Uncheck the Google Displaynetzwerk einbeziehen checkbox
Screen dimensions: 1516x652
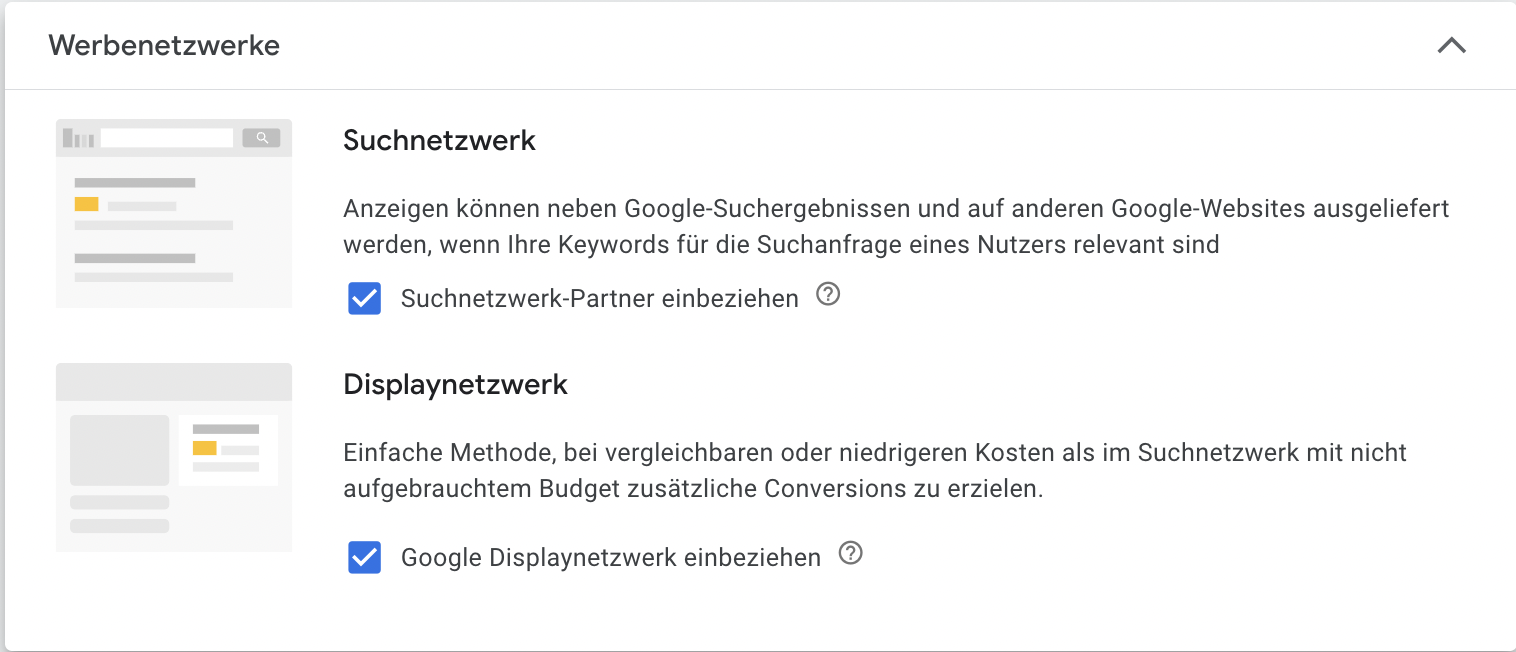pyautogui.click(x=365, y=557)
